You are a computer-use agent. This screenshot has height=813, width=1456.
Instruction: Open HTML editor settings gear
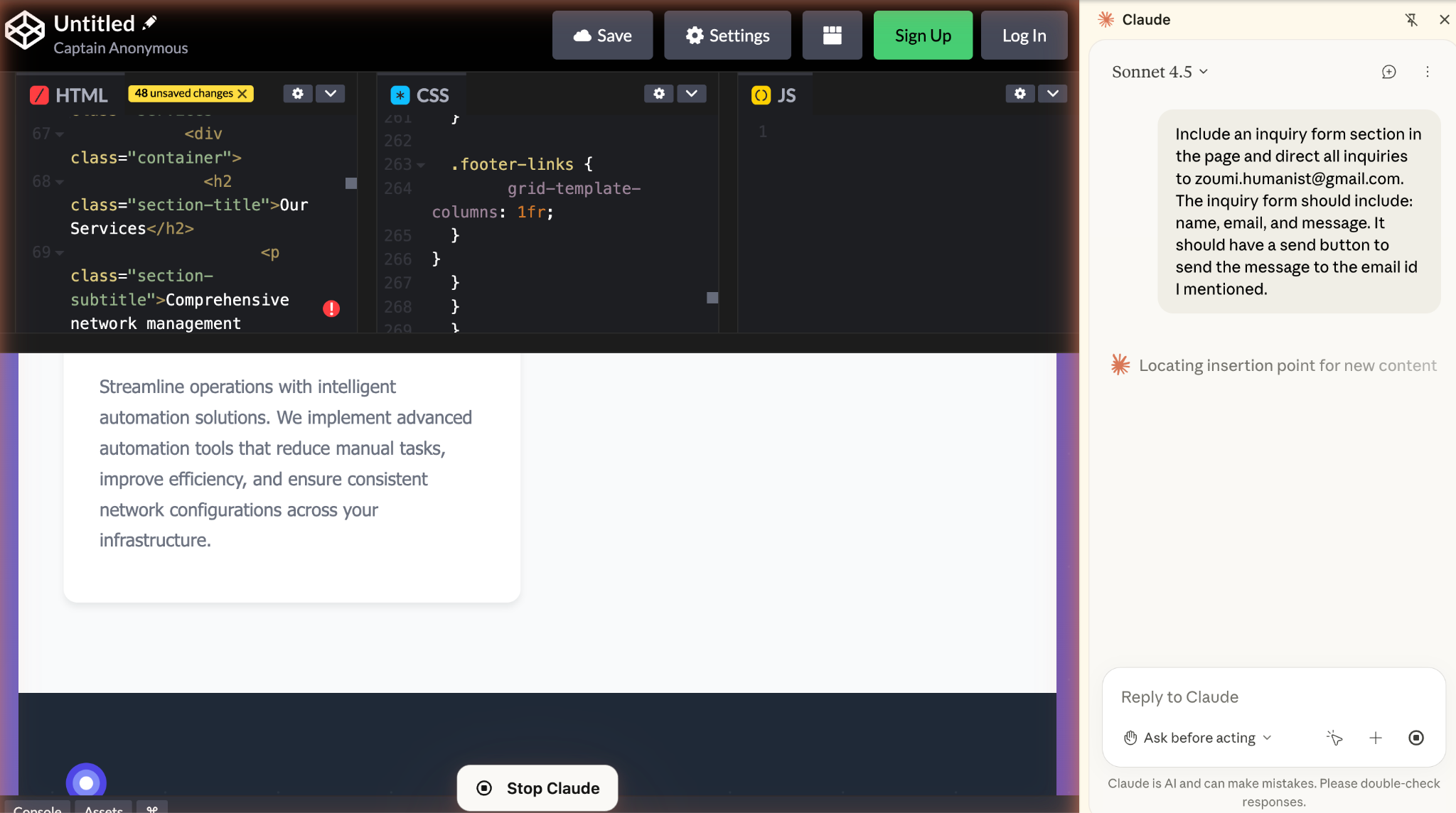tap(298, 94)
